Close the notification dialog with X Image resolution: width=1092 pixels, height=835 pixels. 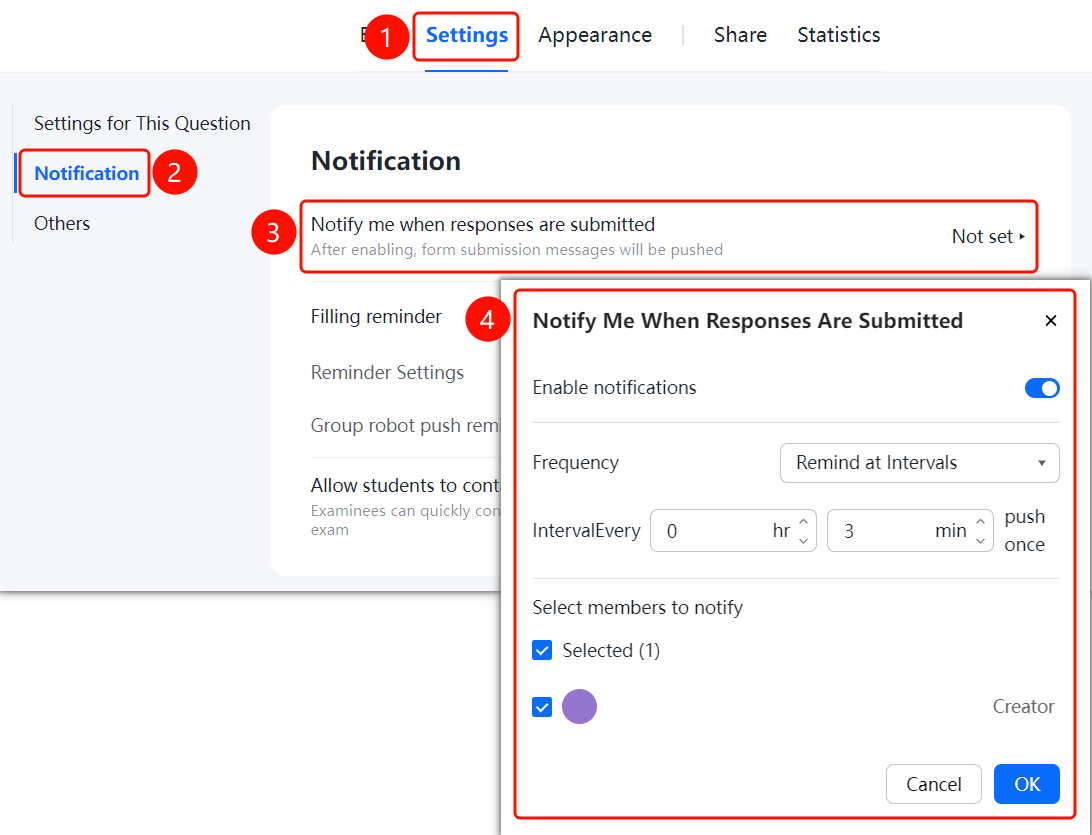point(1051,320)
